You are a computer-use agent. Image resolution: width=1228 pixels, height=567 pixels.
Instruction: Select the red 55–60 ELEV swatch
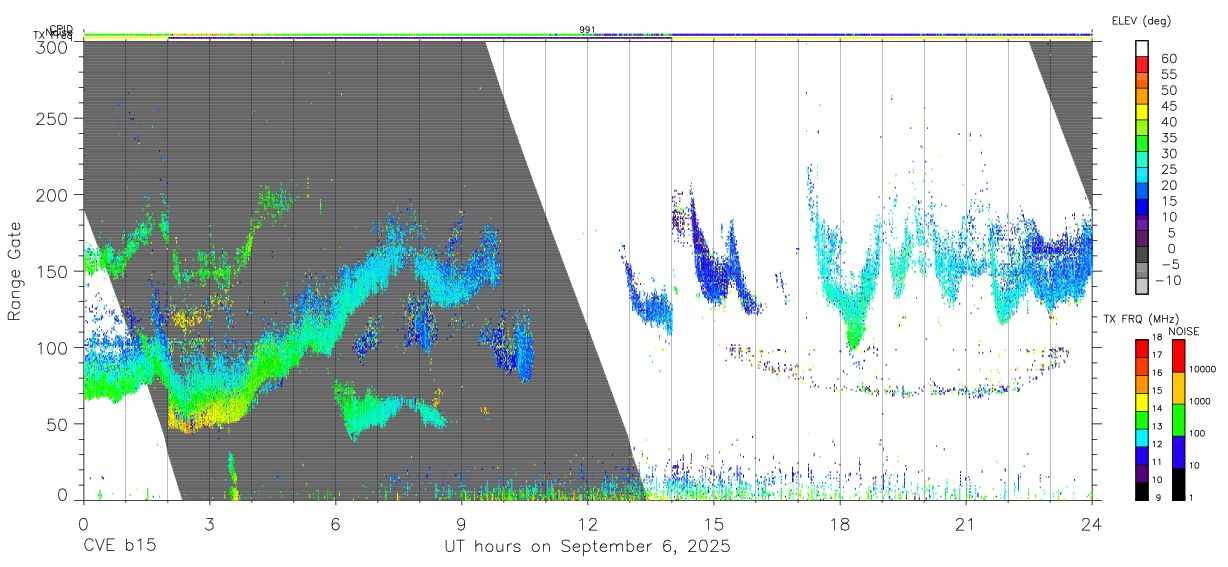click(x=1142, y=65)
